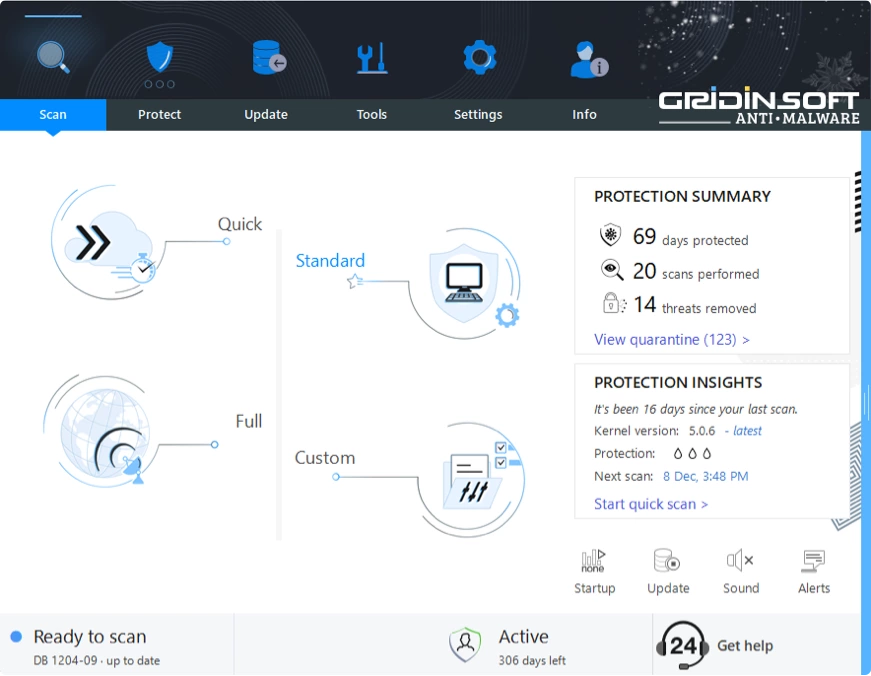871x676 pixels.
Task: Switch to the Update tab
Action: click(266, 114)
